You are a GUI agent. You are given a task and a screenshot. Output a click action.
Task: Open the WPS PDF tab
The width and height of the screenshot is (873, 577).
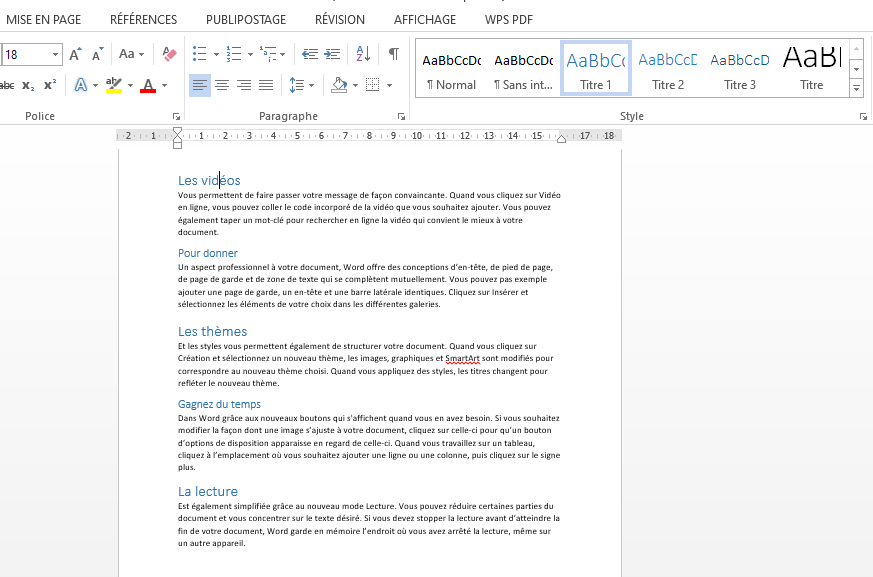pyautogui.click(x=509, y=19)
